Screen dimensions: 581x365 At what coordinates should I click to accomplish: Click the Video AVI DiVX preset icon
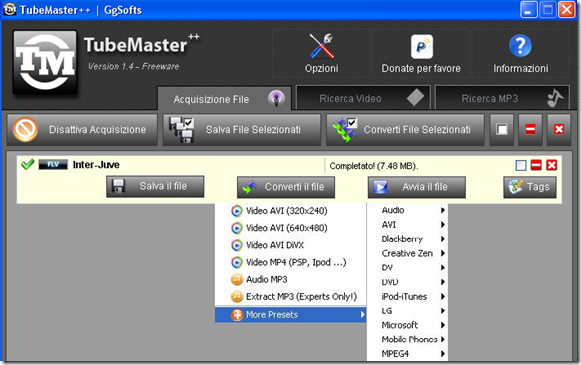click(237, 245)
